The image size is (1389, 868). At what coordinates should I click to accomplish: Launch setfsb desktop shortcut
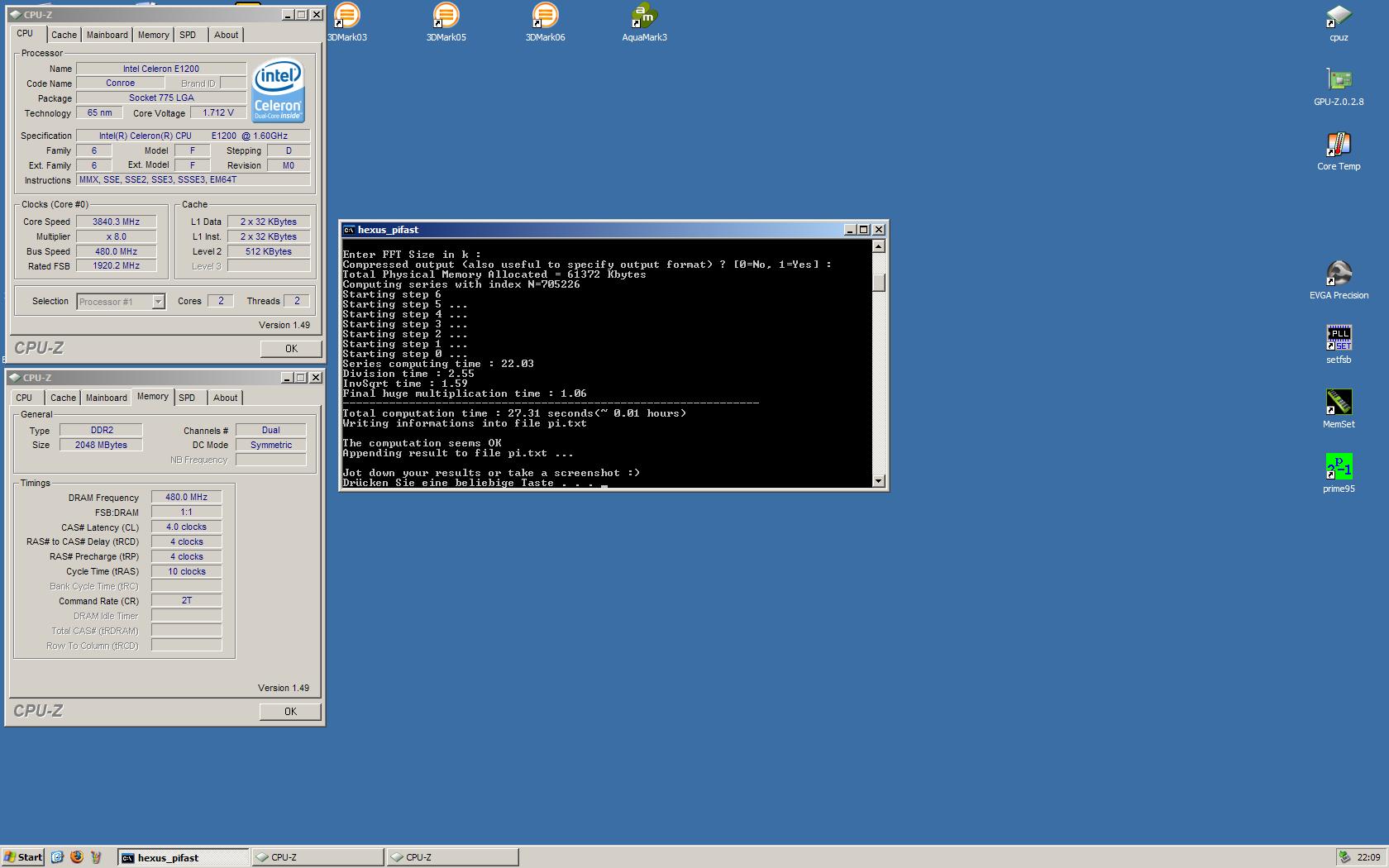click(1339, 345)
